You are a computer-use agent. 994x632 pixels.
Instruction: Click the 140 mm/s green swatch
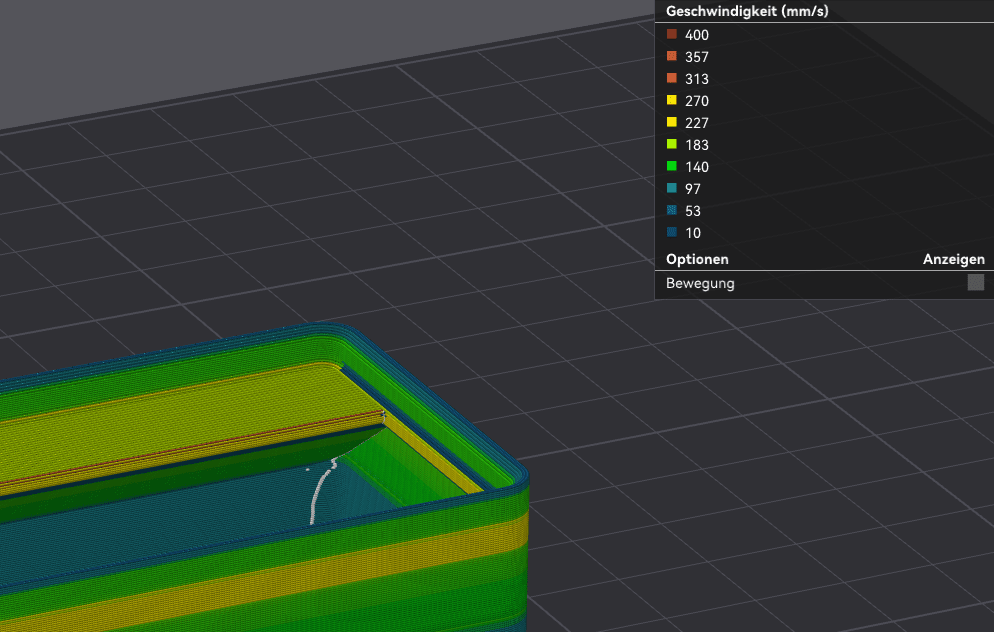tap(672, 166)
